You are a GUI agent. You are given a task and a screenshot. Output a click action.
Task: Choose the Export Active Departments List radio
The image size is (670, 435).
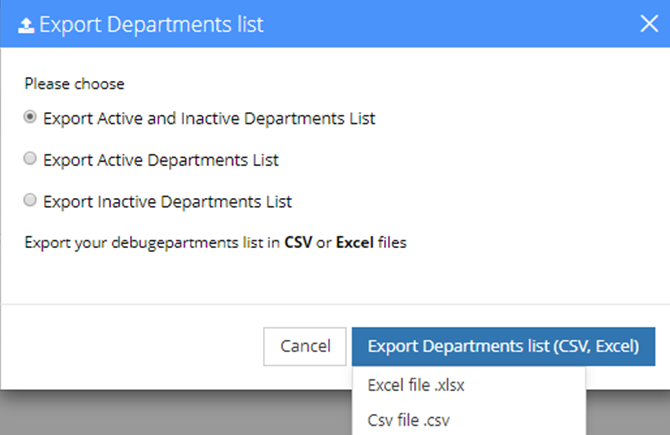pos(31,159)
